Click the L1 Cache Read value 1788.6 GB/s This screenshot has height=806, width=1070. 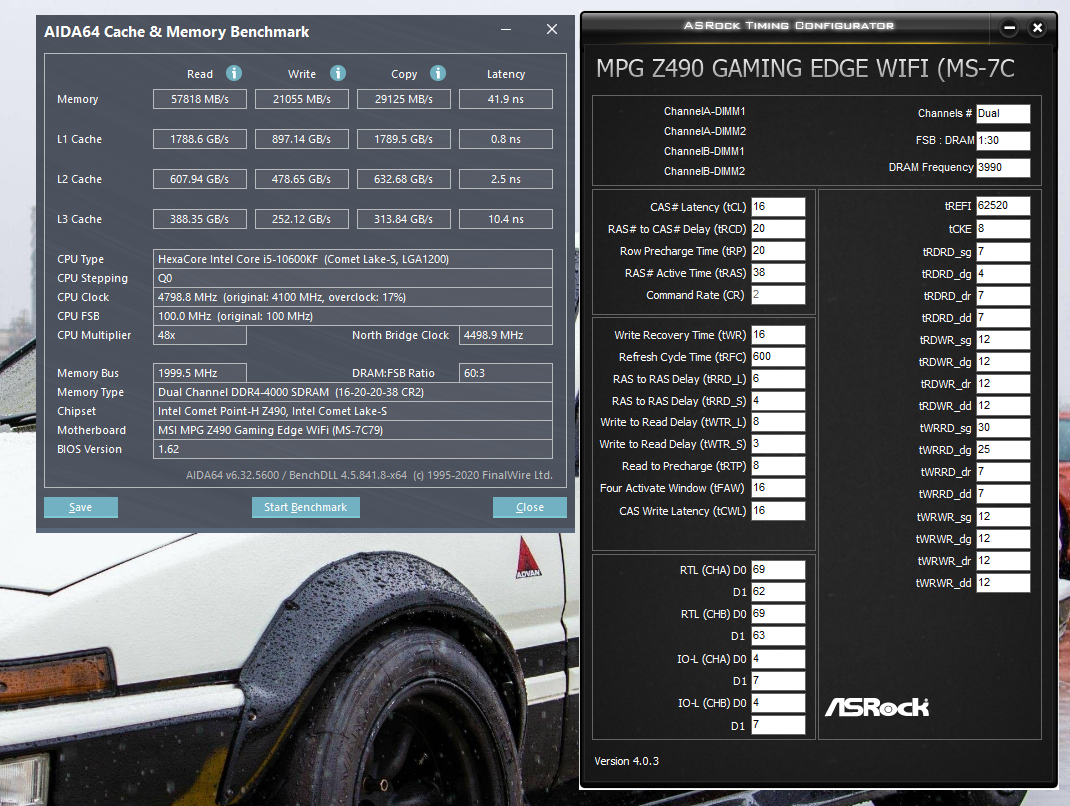click(199, 139)
